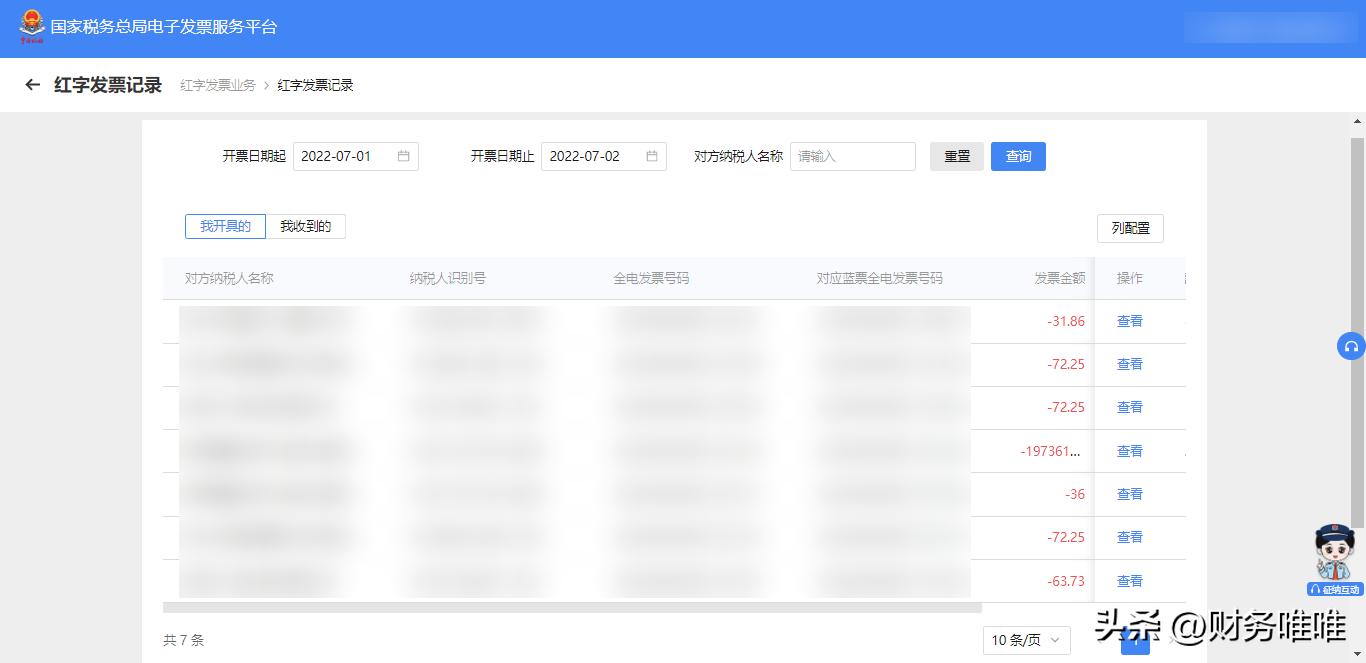This screenshot has height=663, width=1366.
Task: Click the back arrow beside 红字发票记录
Action: click(31, 85)
